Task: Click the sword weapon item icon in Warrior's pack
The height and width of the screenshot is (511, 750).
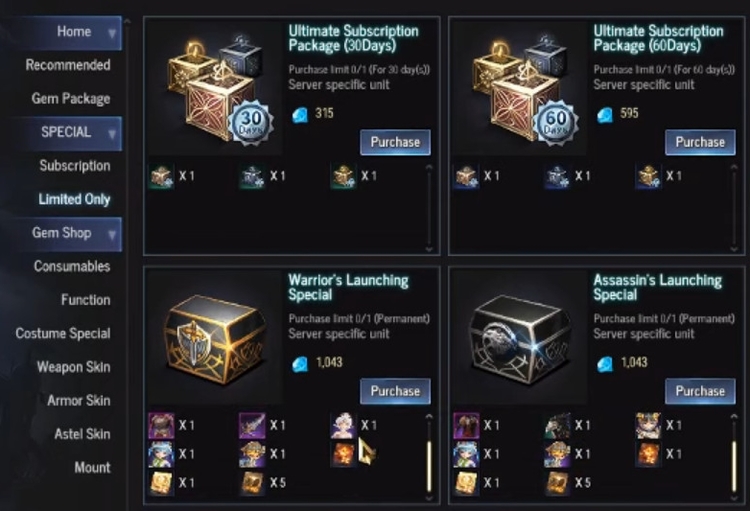Action: (252, 425)
